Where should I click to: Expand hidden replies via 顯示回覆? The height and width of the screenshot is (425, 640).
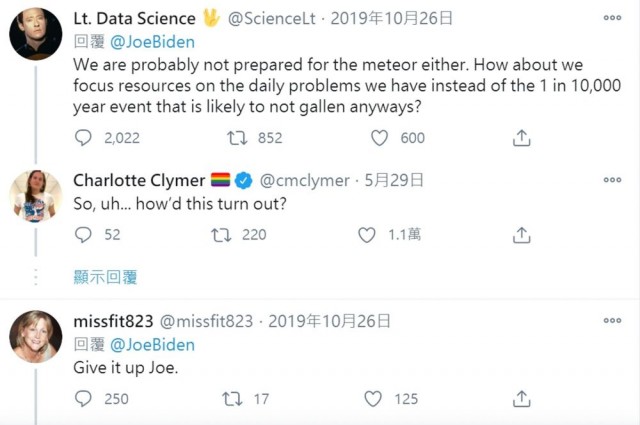coord(105,277)
